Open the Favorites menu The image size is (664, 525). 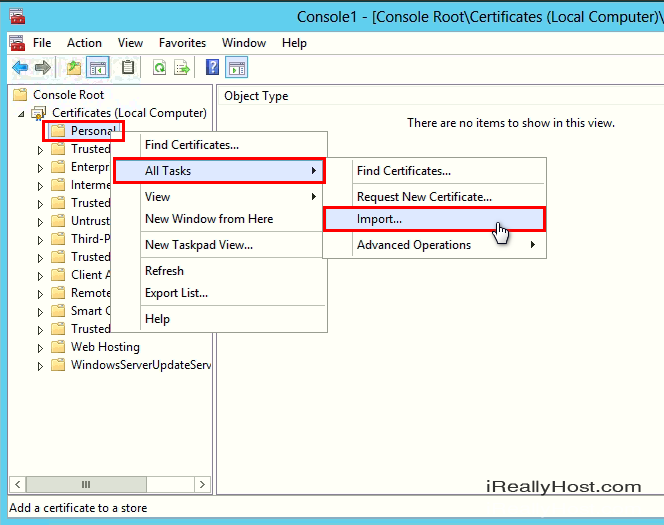pyautogui.click(x=182, y=43)
